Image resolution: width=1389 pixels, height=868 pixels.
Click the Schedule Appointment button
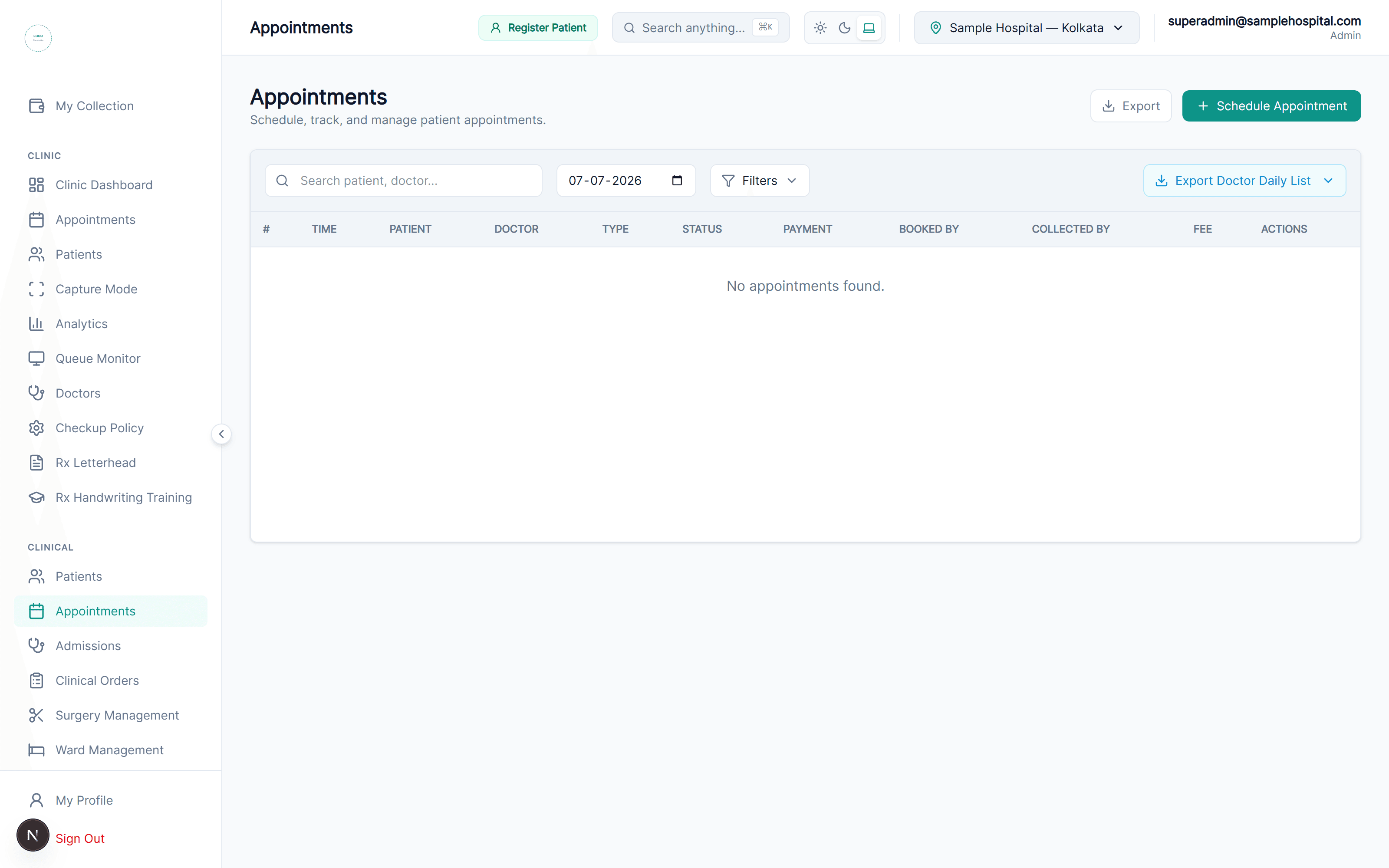coord(1271,105)
